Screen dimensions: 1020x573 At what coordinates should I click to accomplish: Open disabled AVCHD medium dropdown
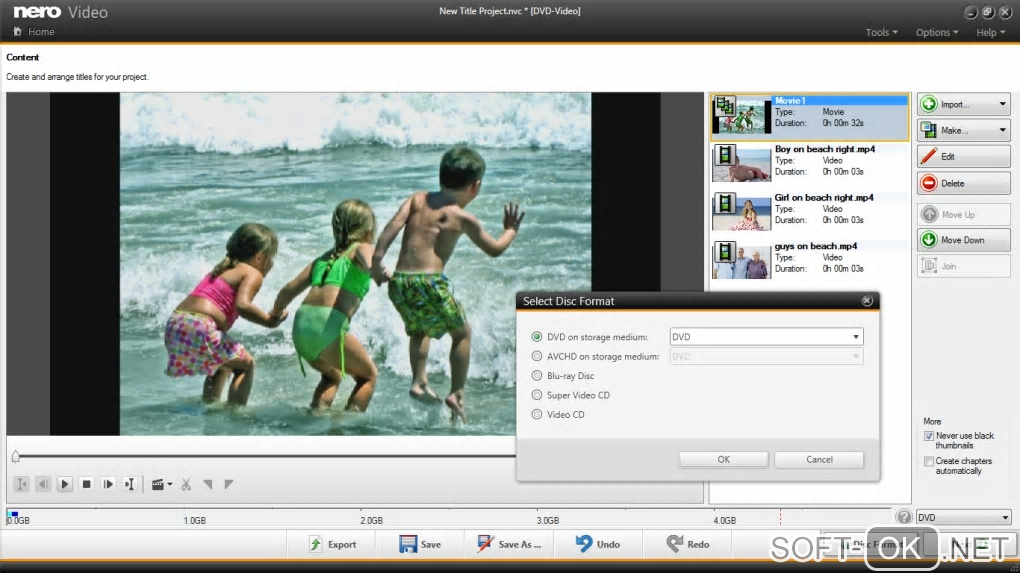(766, 356)
